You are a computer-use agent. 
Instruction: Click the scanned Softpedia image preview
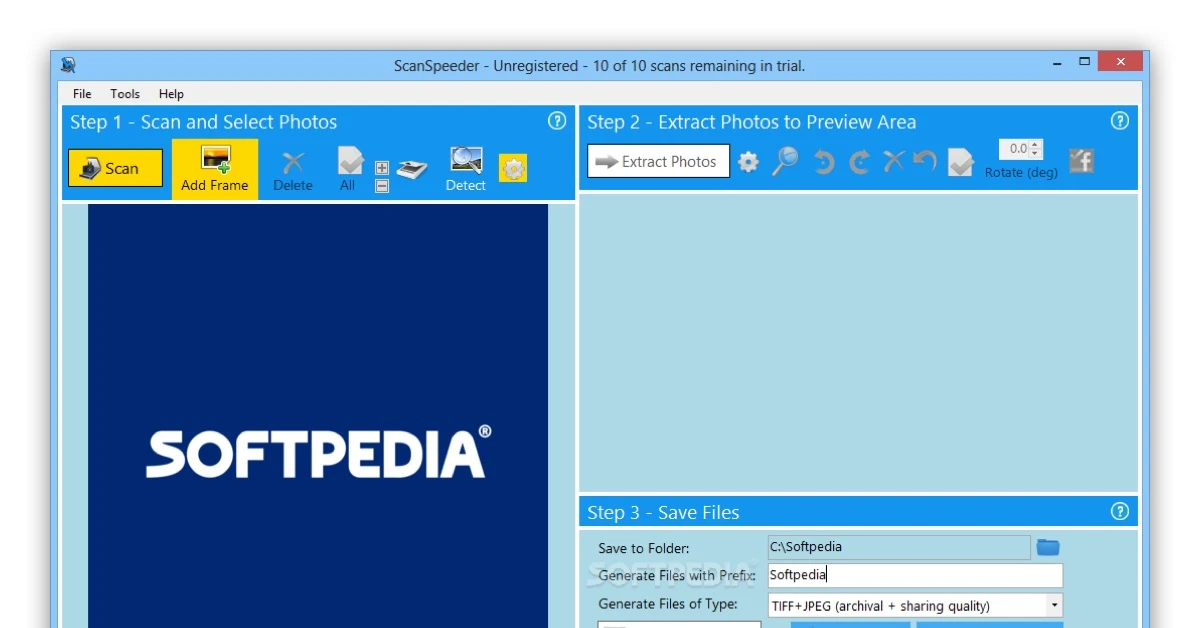point(318,415)
